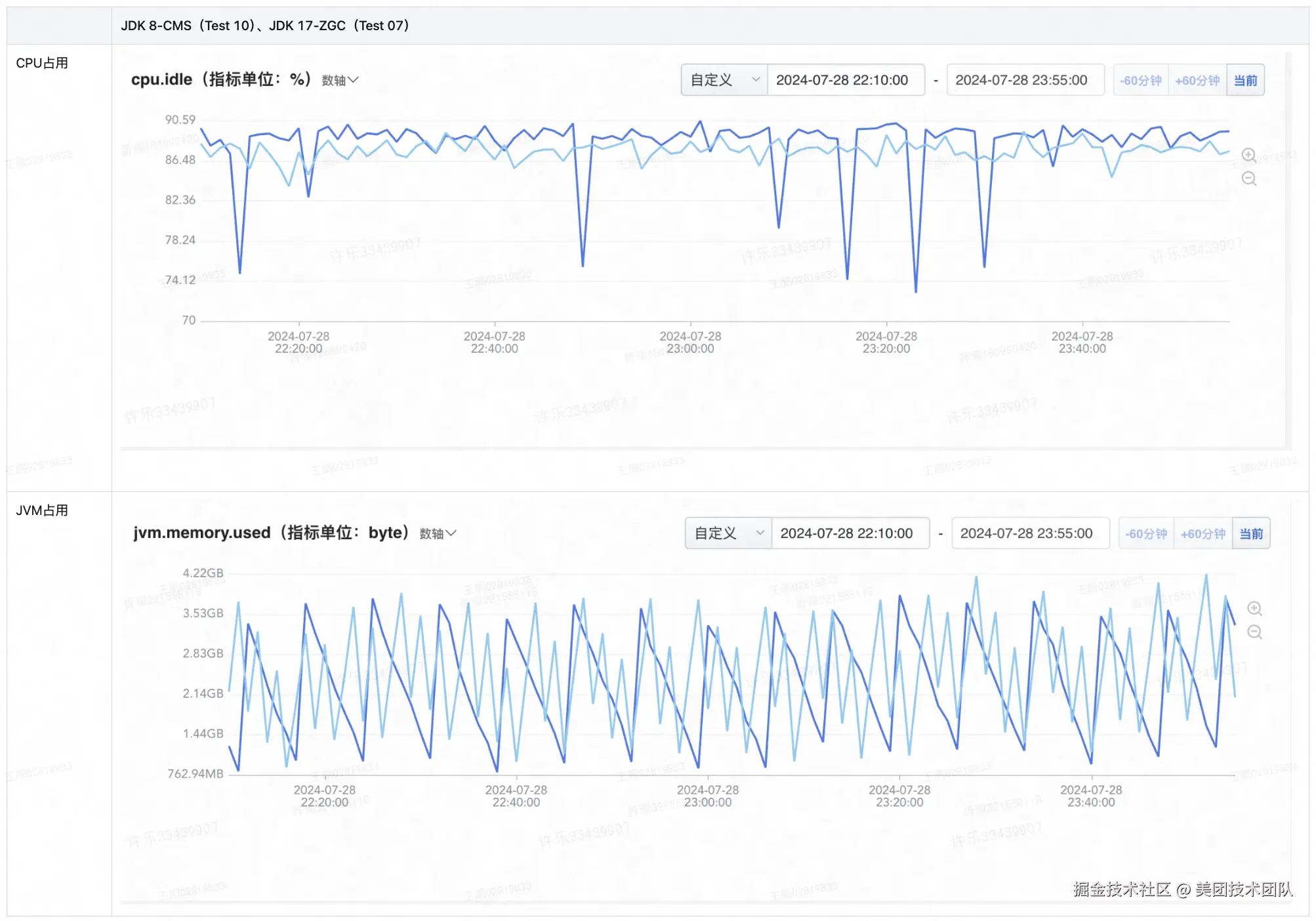The height and width of the screenshot is (921, 1316).
Task: Open the 数轴 dropdown beside jvm.memory.used title
Action: (438, 533)
